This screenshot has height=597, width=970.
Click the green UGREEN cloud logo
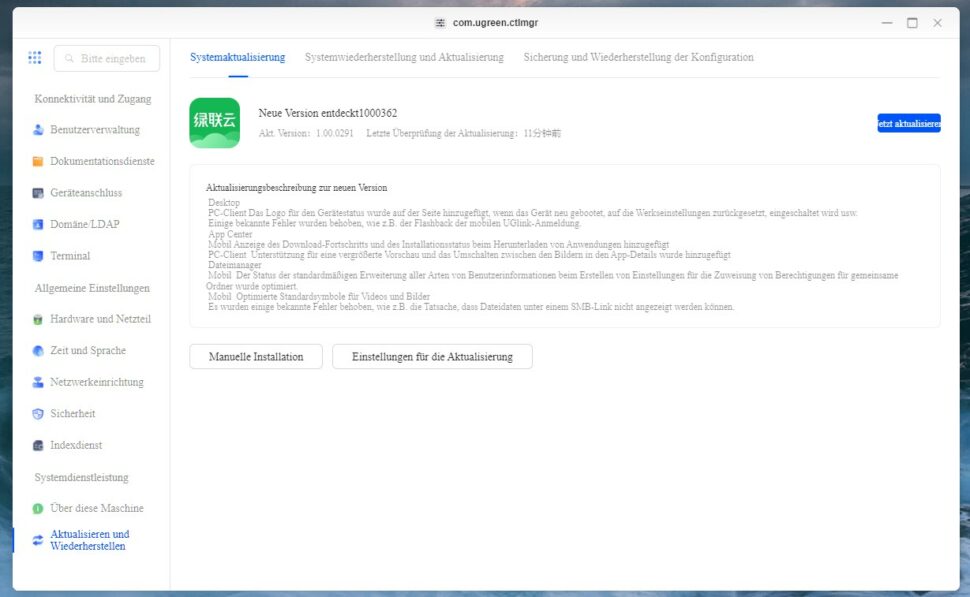point(215,122)
